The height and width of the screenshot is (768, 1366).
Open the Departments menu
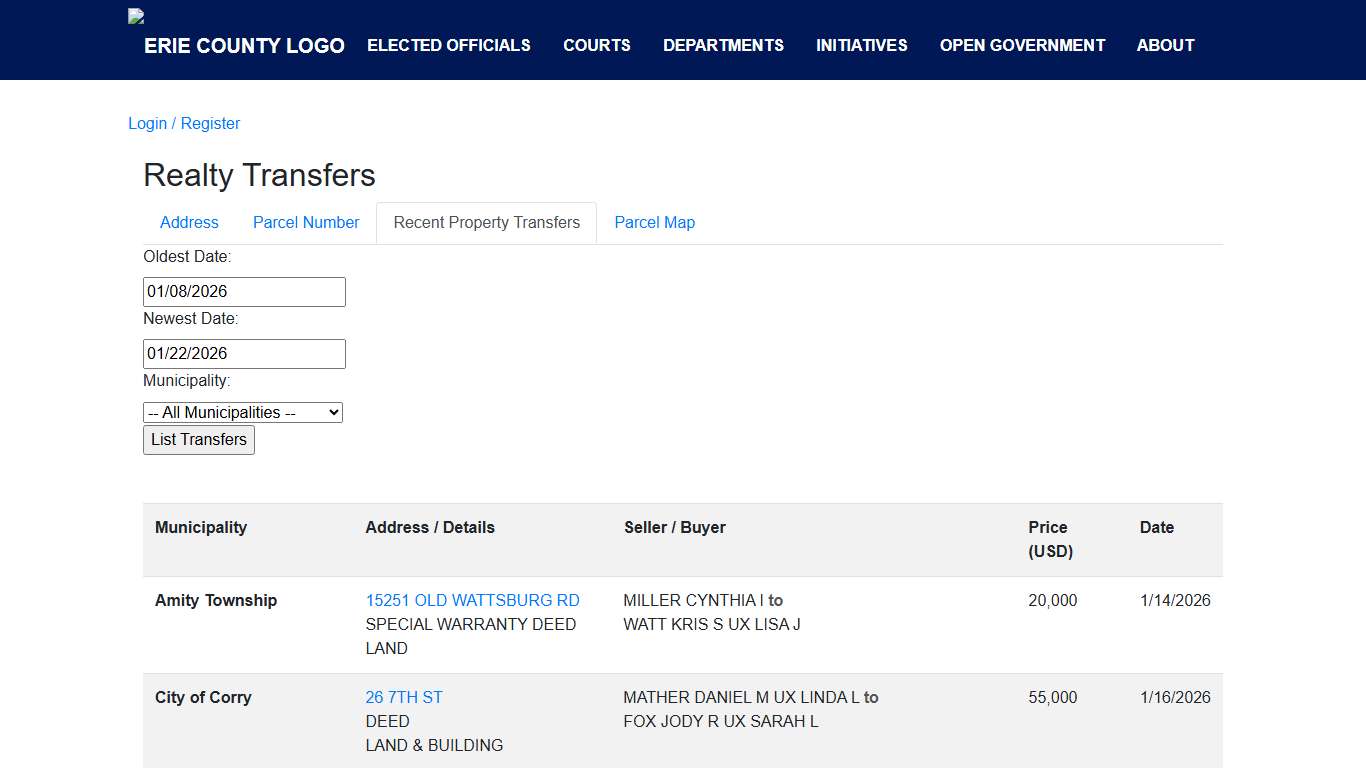coord(723,45)
